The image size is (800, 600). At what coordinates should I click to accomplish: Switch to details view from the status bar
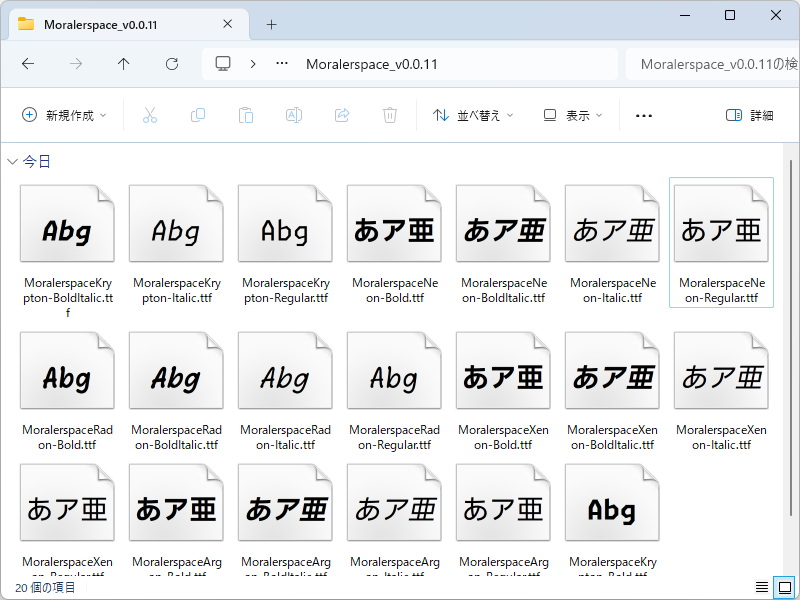click(x=760, y=587)
